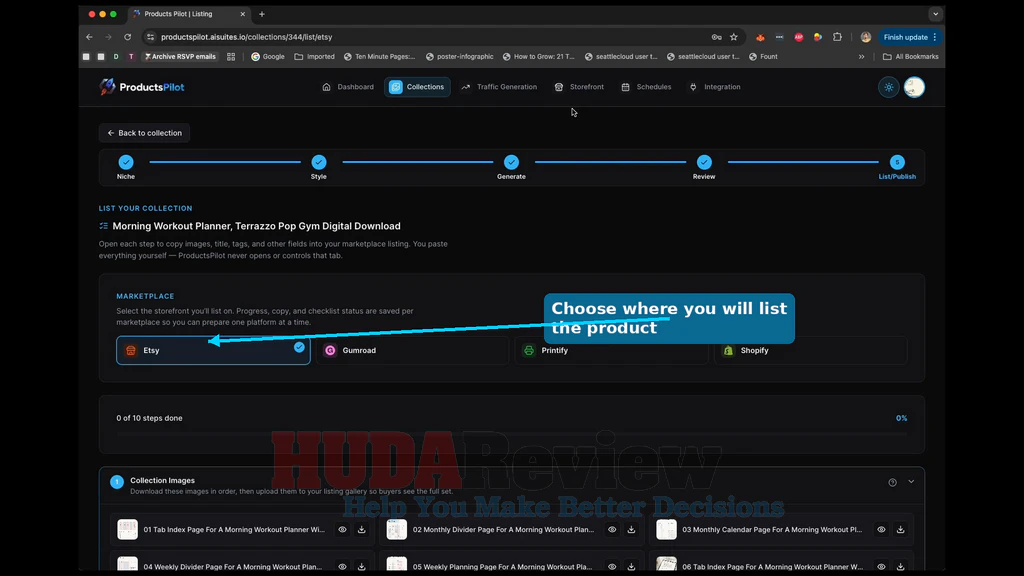Reload the page
The width and height of the screenshot is (1024, 576).
(127, 37)
